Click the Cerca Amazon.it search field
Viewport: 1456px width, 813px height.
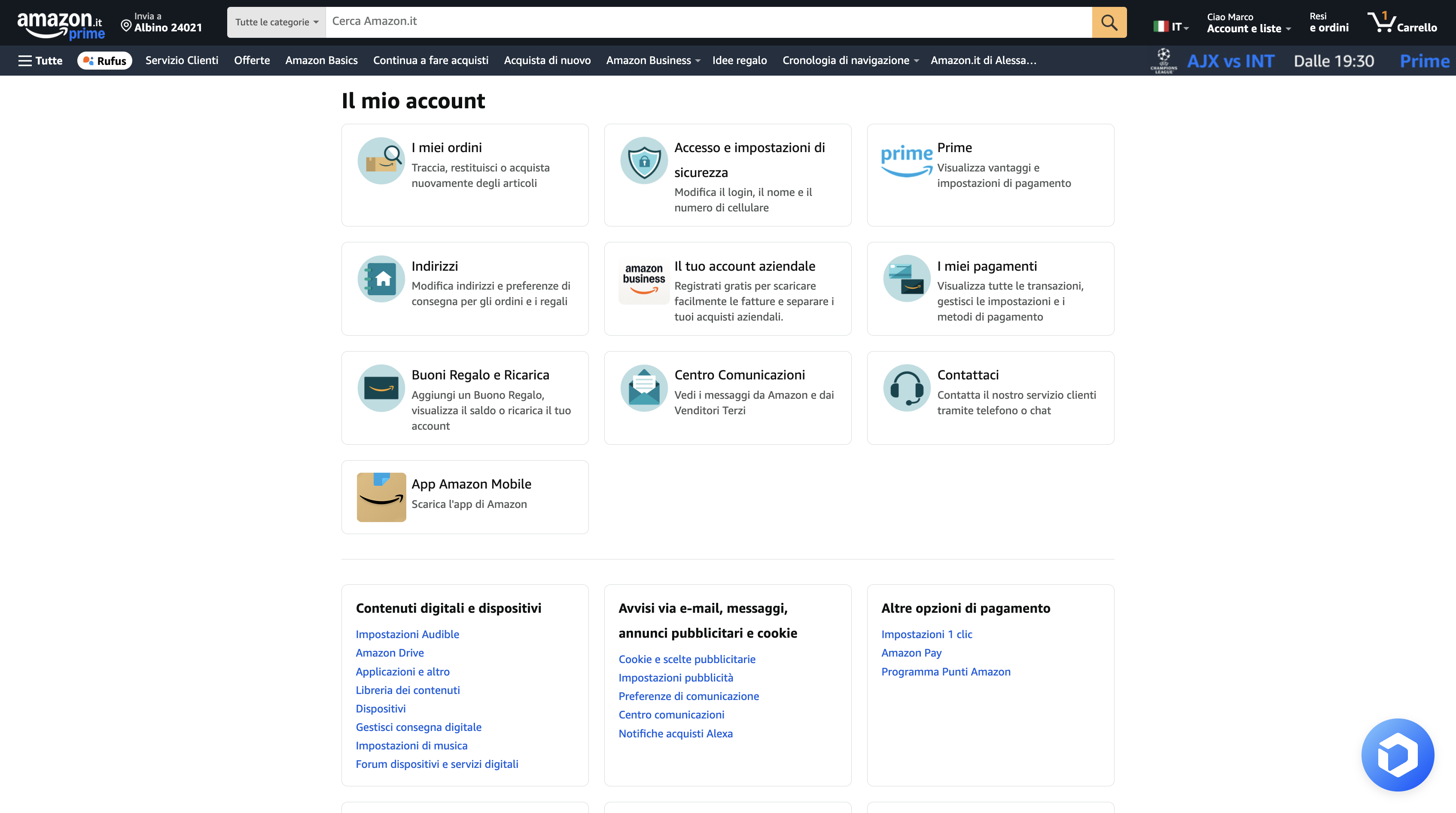709,23
